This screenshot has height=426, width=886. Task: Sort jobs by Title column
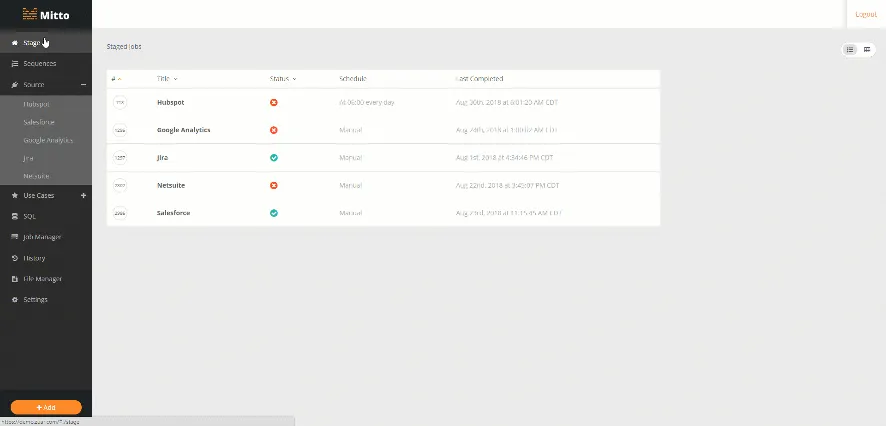(x=167, y=79)
